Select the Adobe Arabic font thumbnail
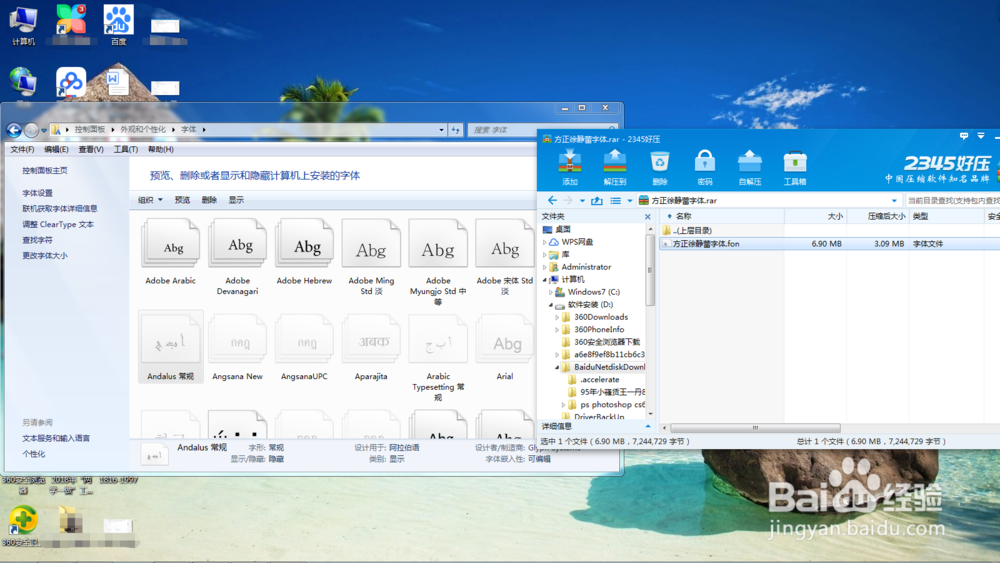The height and width of the screenshot is (563, 1000). point(170,244)
